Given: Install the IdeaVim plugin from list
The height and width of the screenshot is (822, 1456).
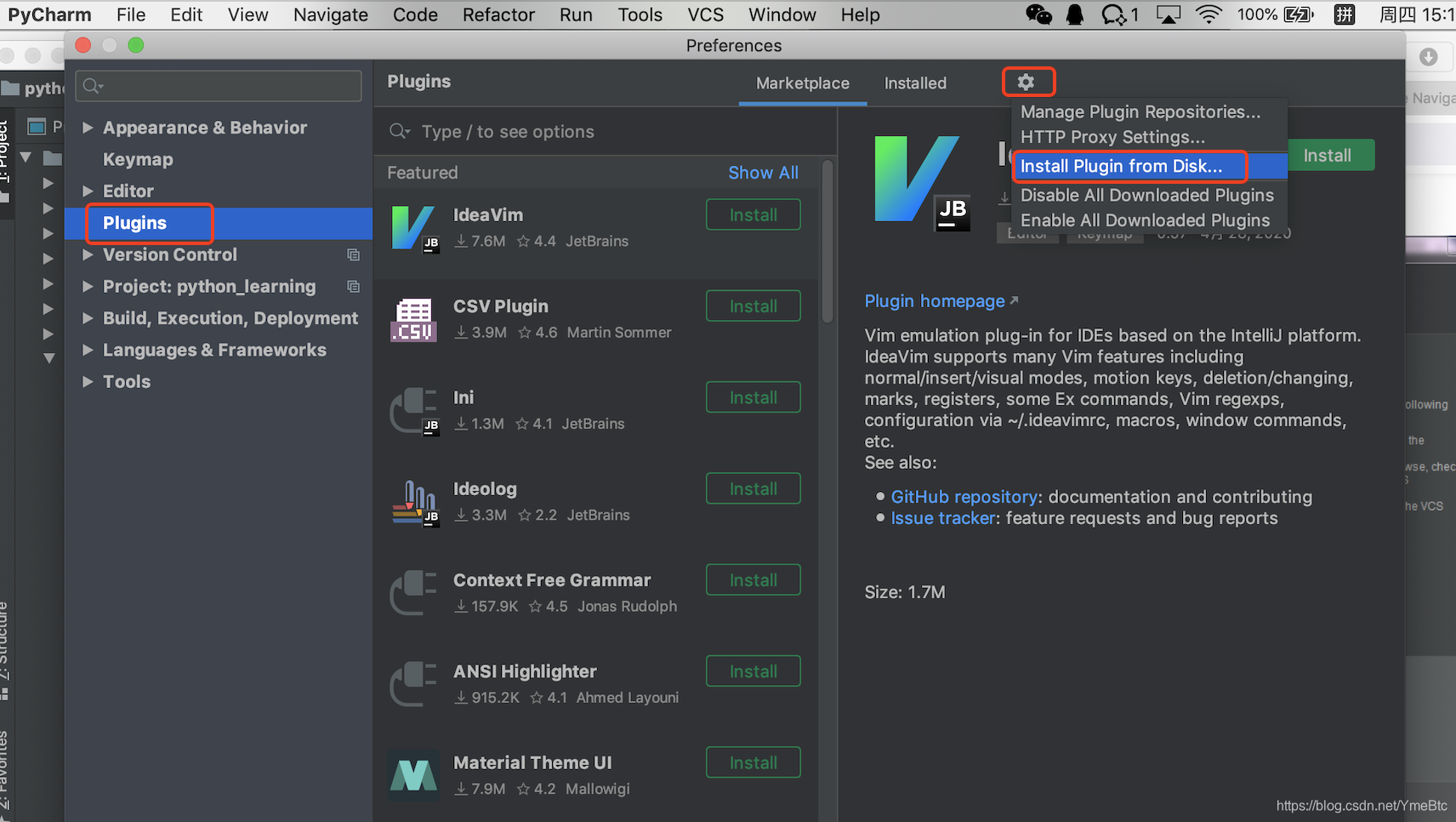Looking at the screenshot, I should [x=754, y=214].
